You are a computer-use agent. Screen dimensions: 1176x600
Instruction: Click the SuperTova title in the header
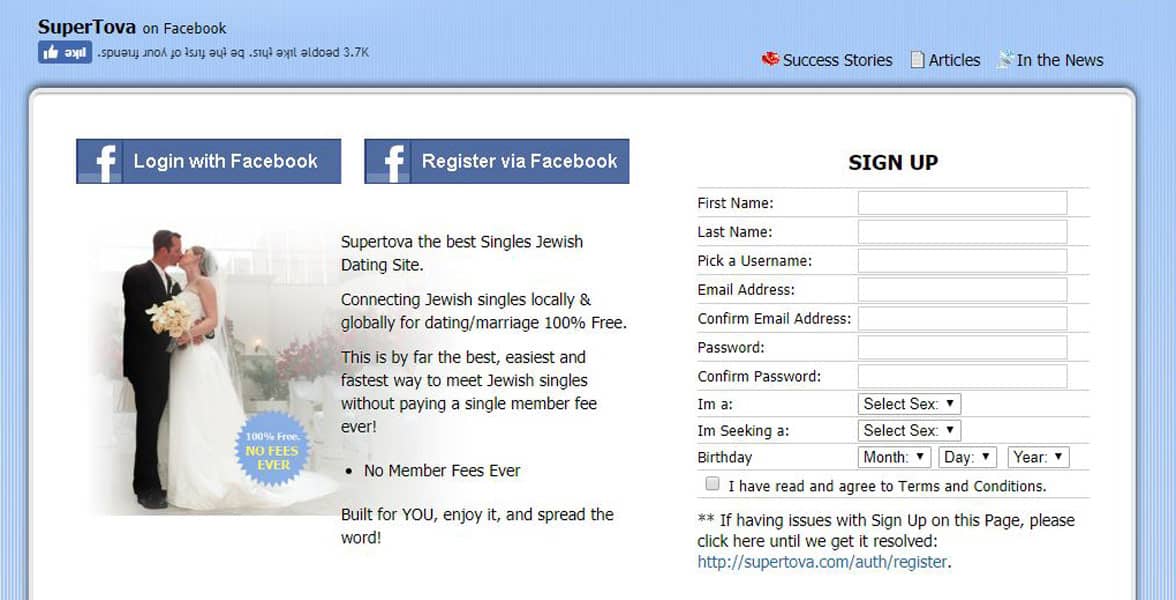[x=87, y=28]
